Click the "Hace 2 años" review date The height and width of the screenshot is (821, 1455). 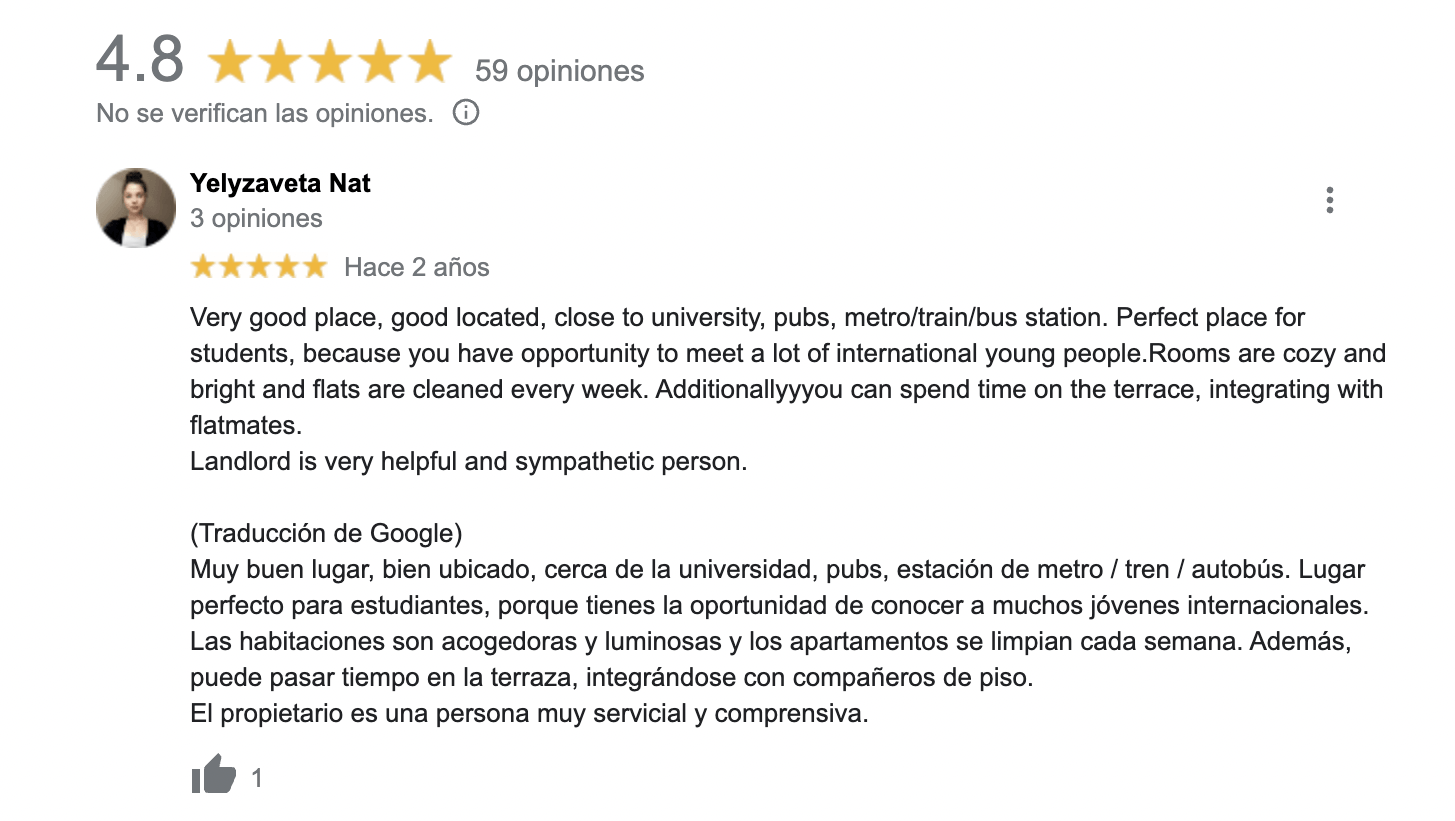[x=417, y=267]
